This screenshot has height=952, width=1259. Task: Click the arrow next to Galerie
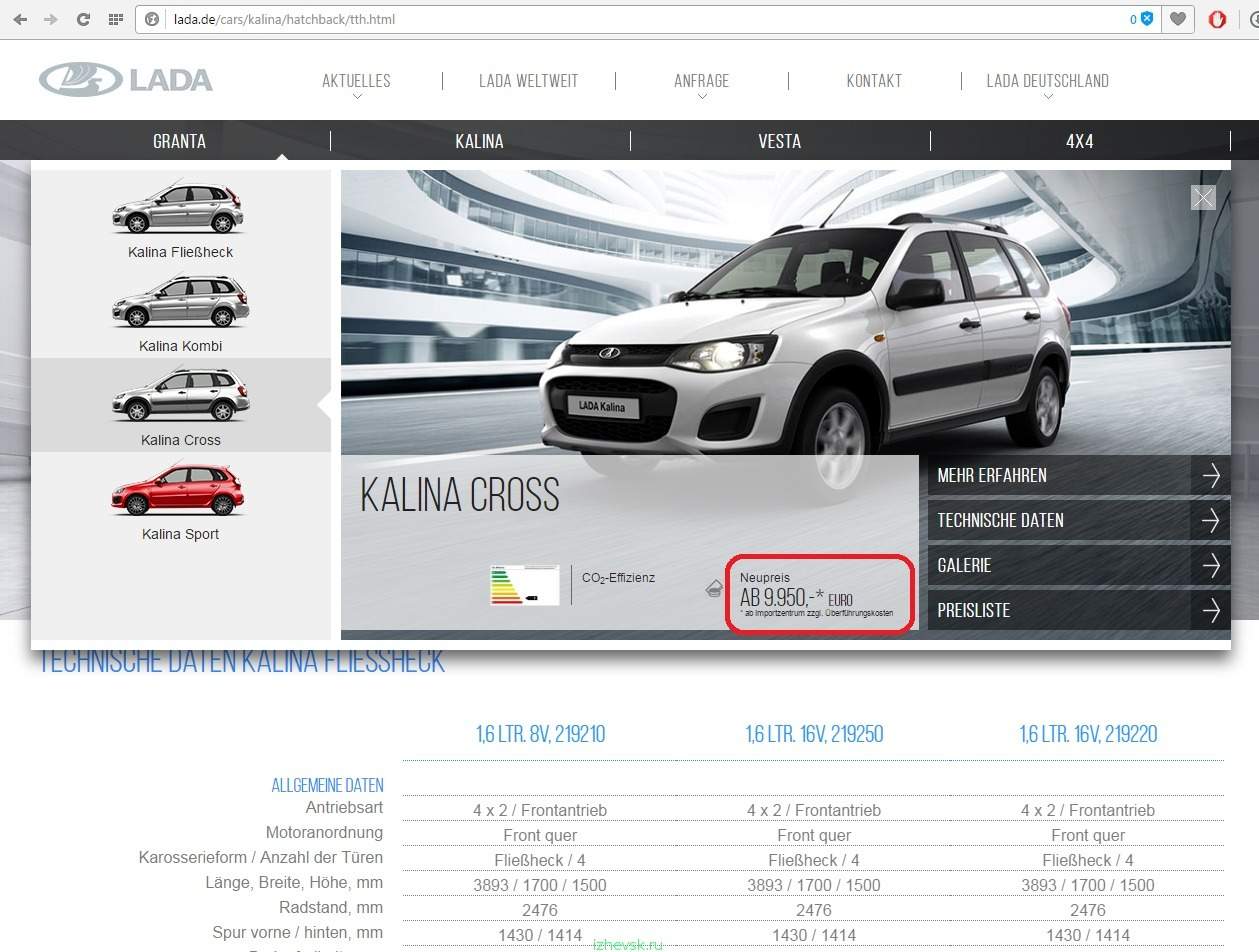point(1211,565)
